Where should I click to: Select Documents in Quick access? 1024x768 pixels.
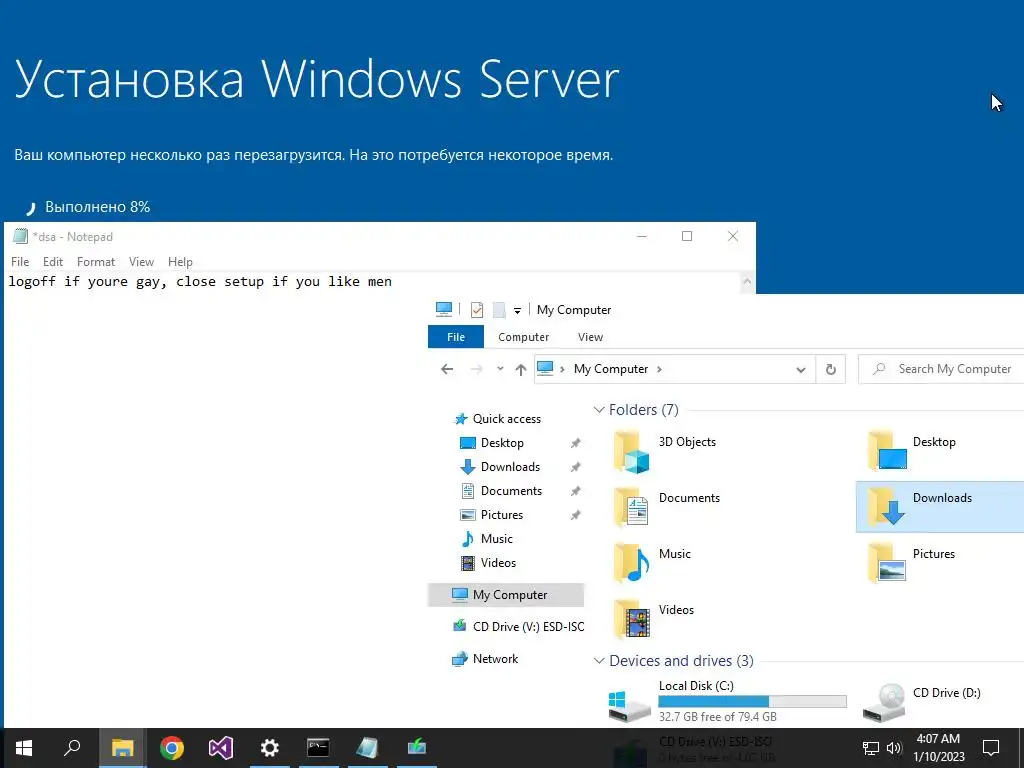coord(511,491)
